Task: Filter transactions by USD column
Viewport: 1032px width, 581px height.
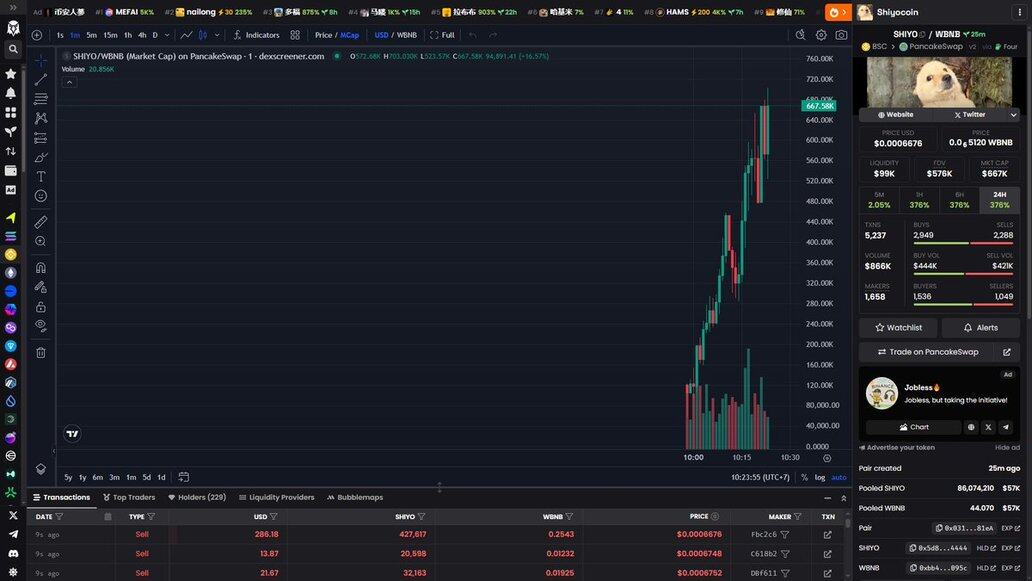Action: coord(273,517)
